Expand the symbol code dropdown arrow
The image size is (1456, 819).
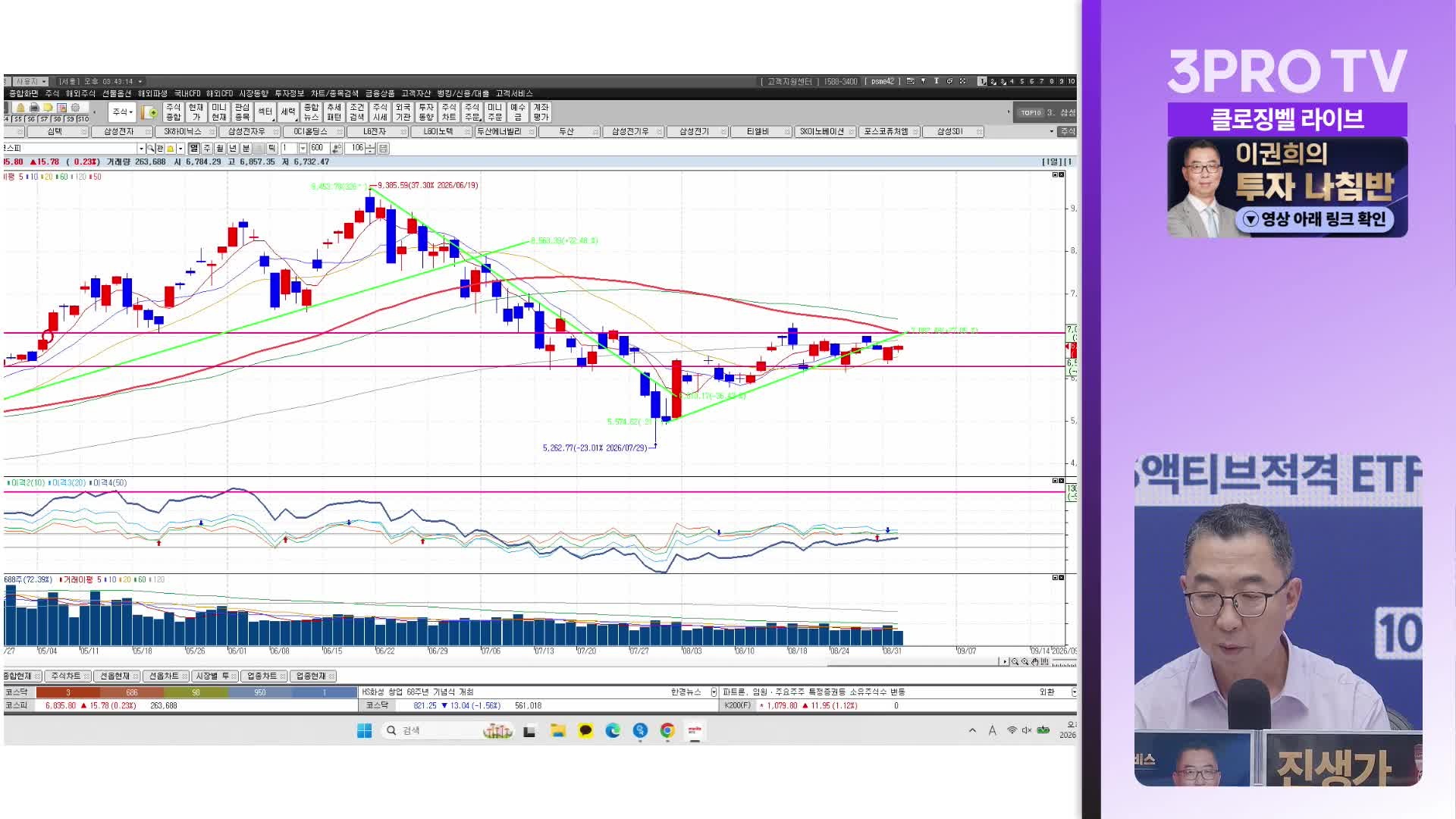pyautogui.click(x=141, y=148)
